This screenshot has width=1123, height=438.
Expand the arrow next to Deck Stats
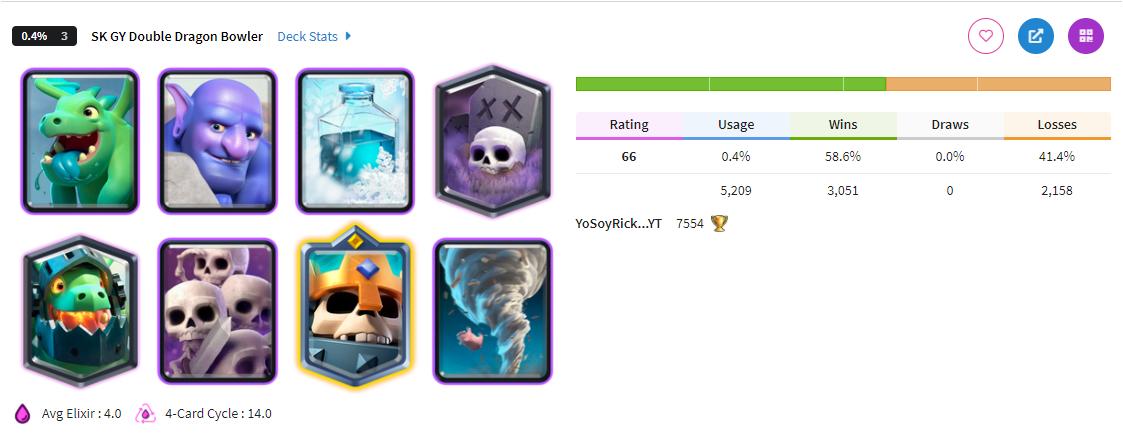[348, 36]
